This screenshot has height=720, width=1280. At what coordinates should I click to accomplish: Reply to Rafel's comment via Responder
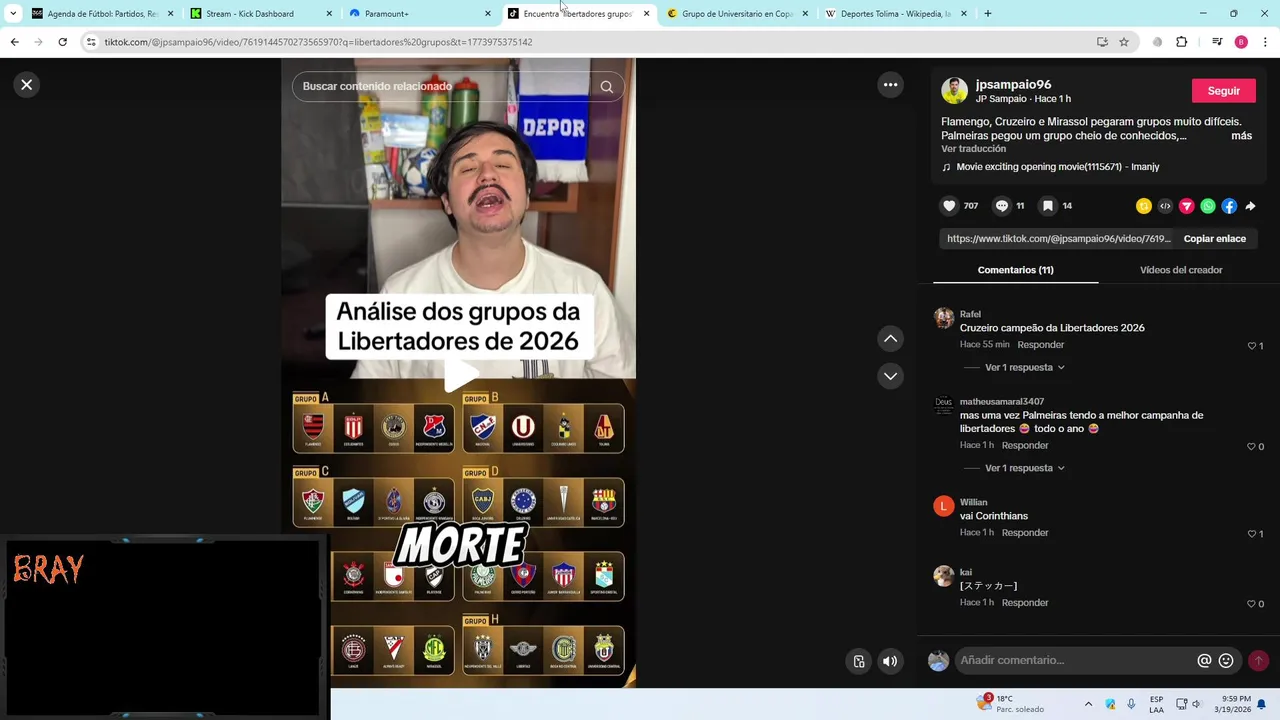click(x=1040, y=345)
